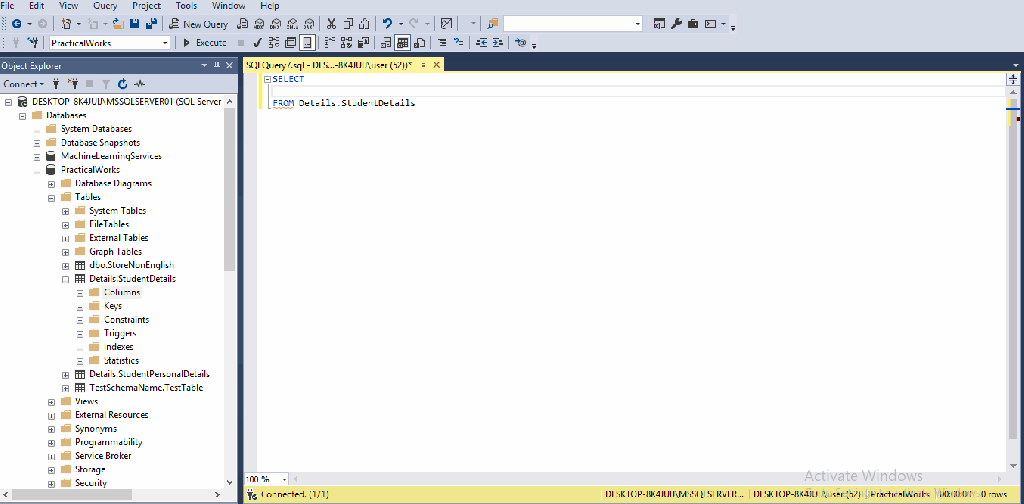The width and height of the screenshot is (1024, 504).
Task: Open the Activity Monitor icon in Object Explorer
Action: click(x=139, y=84)
